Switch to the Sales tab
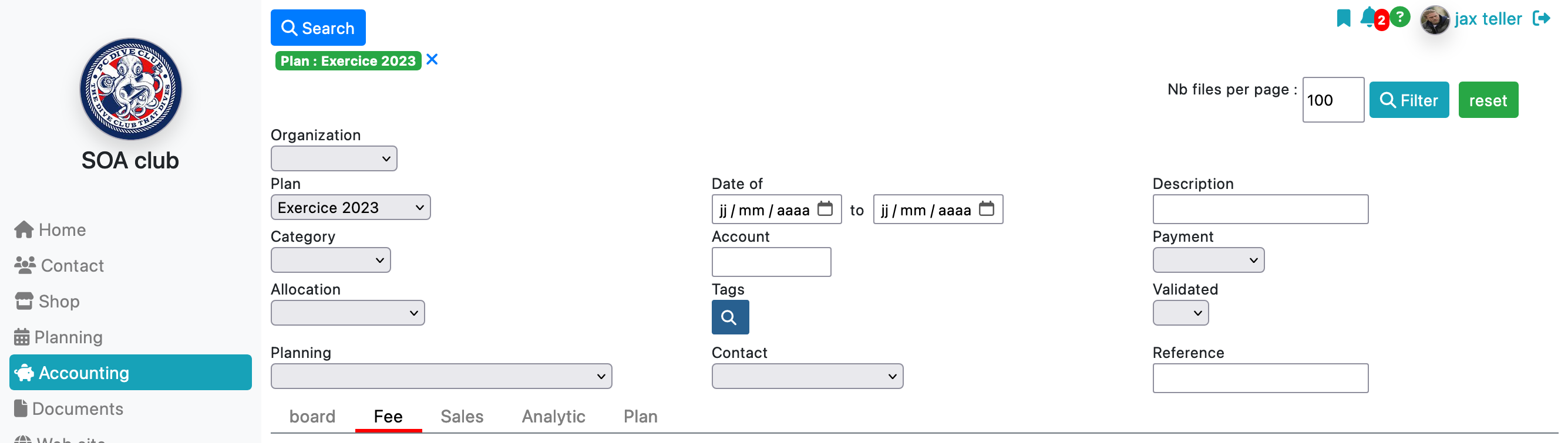 (x=462, y=417)
